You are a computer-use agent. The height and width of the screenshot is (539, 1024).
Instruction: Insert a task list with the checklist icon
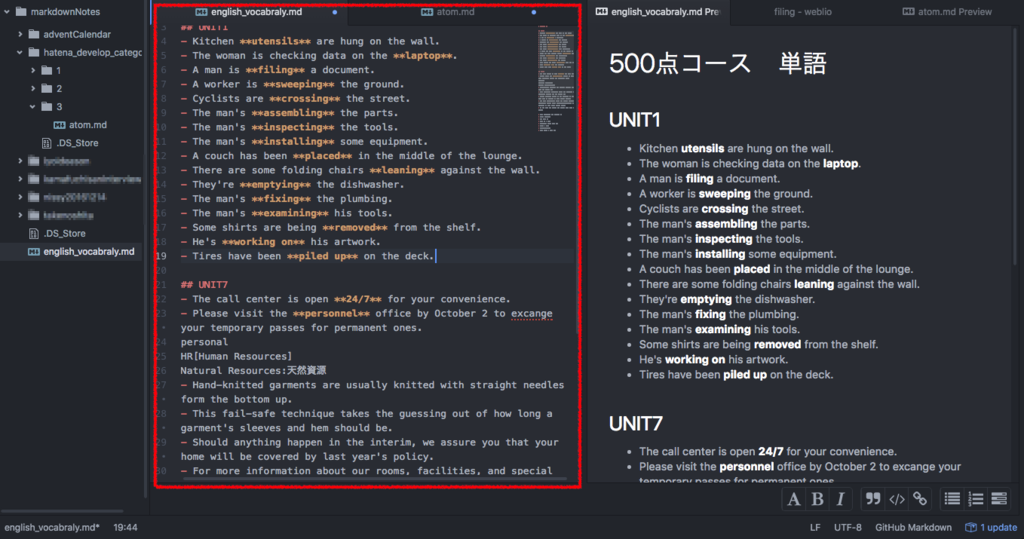point(999,499)
